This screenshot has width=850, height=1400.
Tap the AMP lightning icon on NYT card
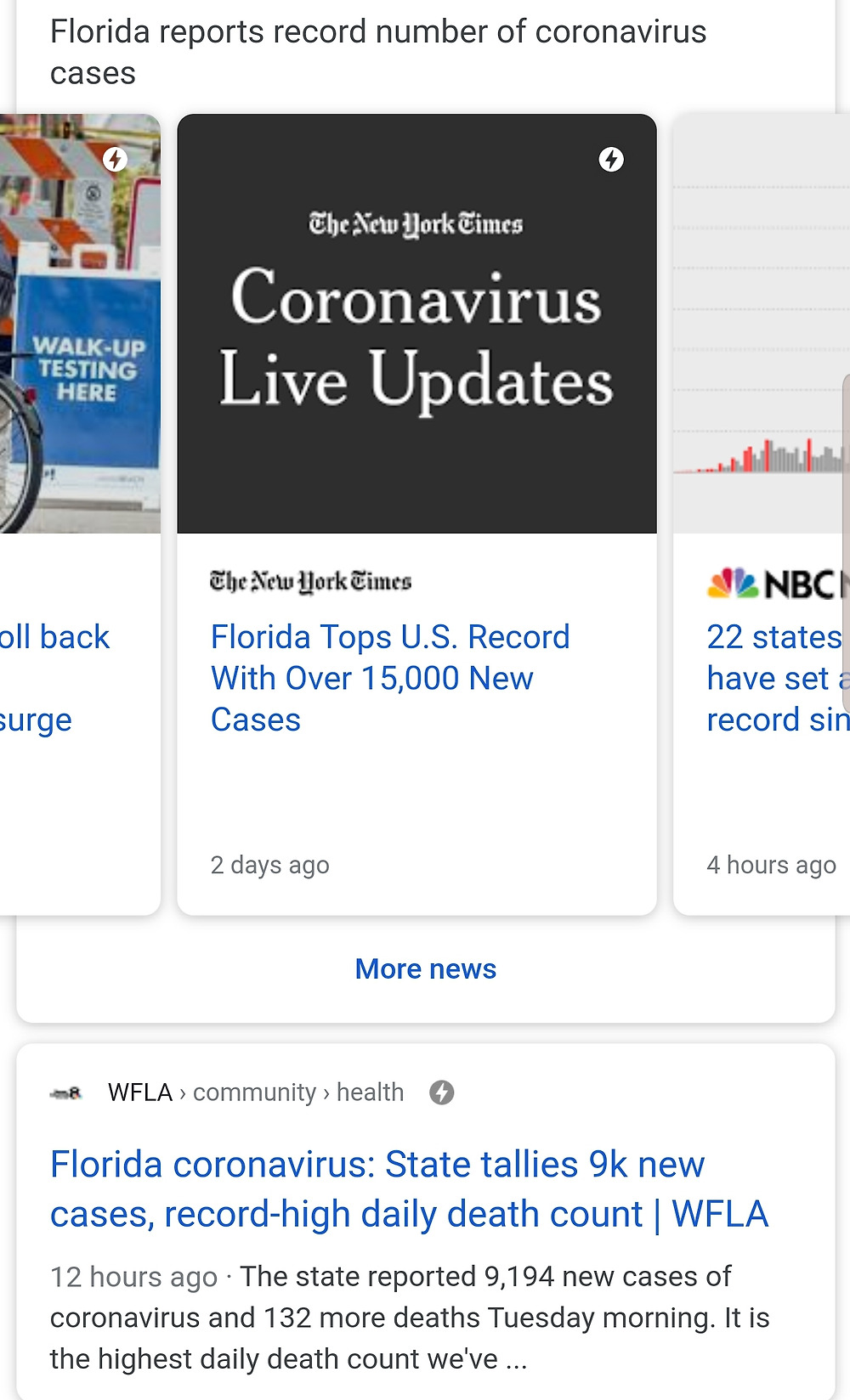pos(611,159)
